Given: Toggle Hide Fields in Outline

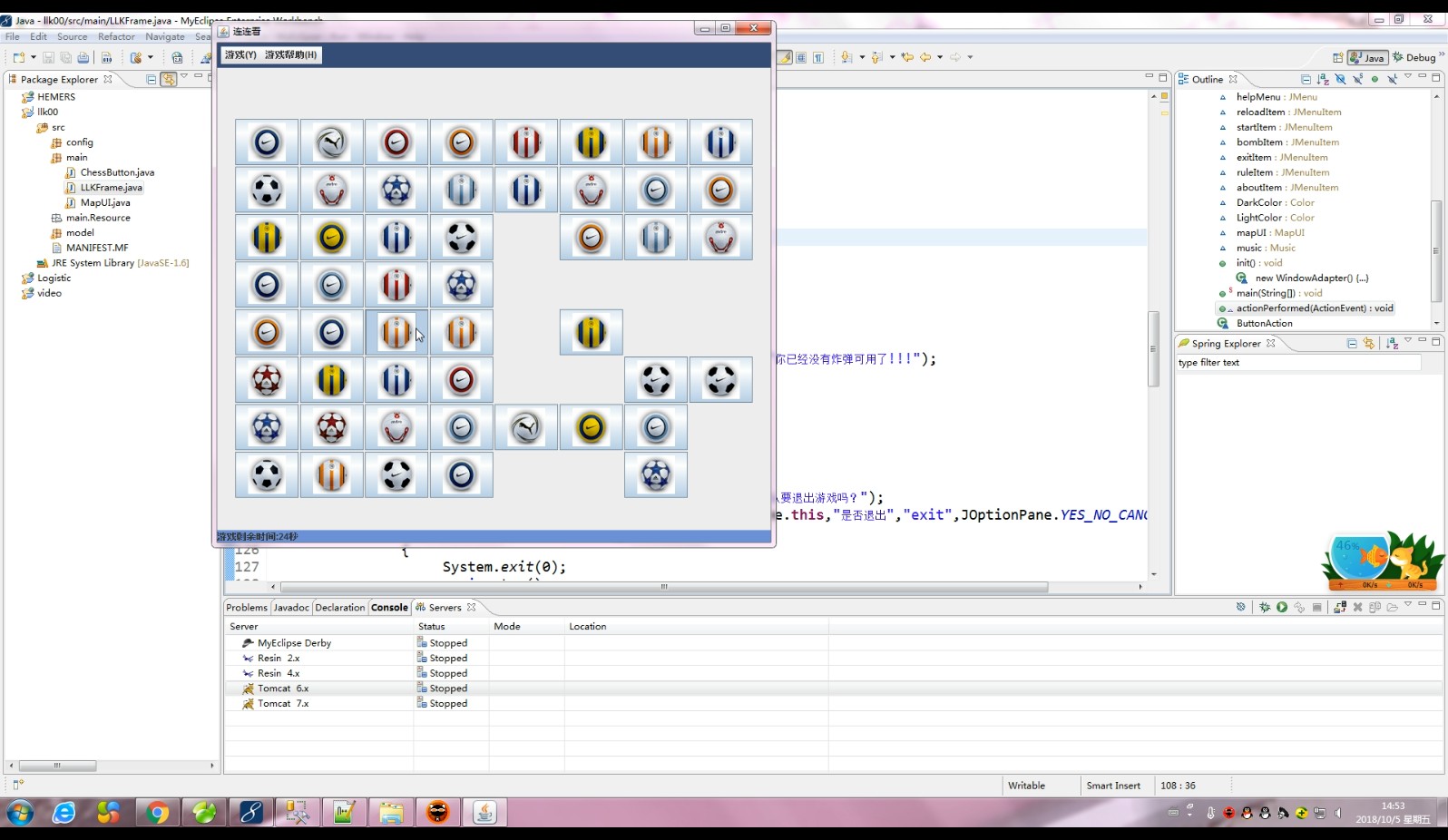Looking at the screenshot, I should [x=1340, y=79].
